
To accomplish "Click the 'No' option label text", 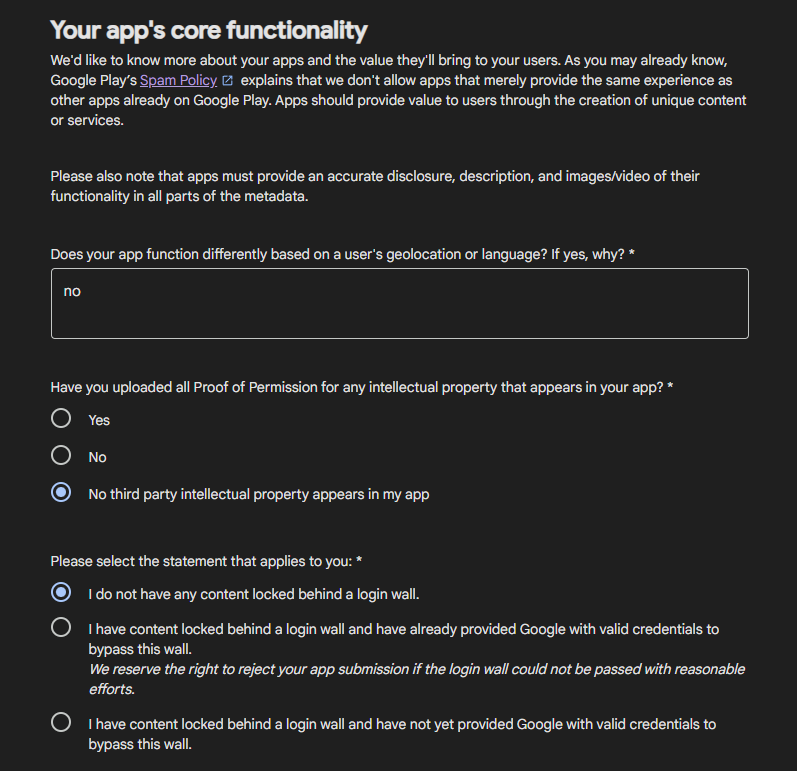I will (x=98, y=457).
